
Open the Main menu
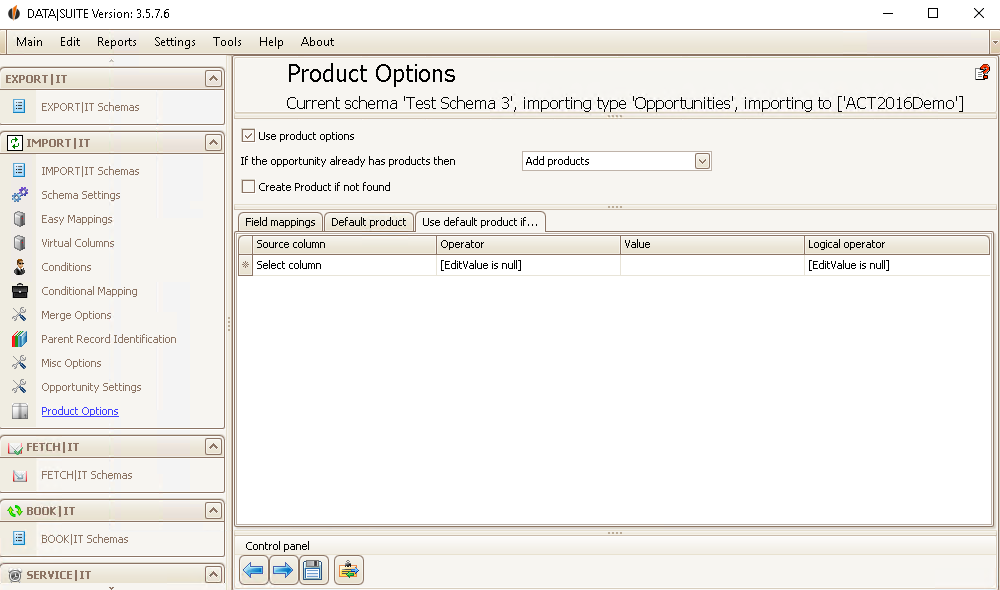click(x=29, y=41)
